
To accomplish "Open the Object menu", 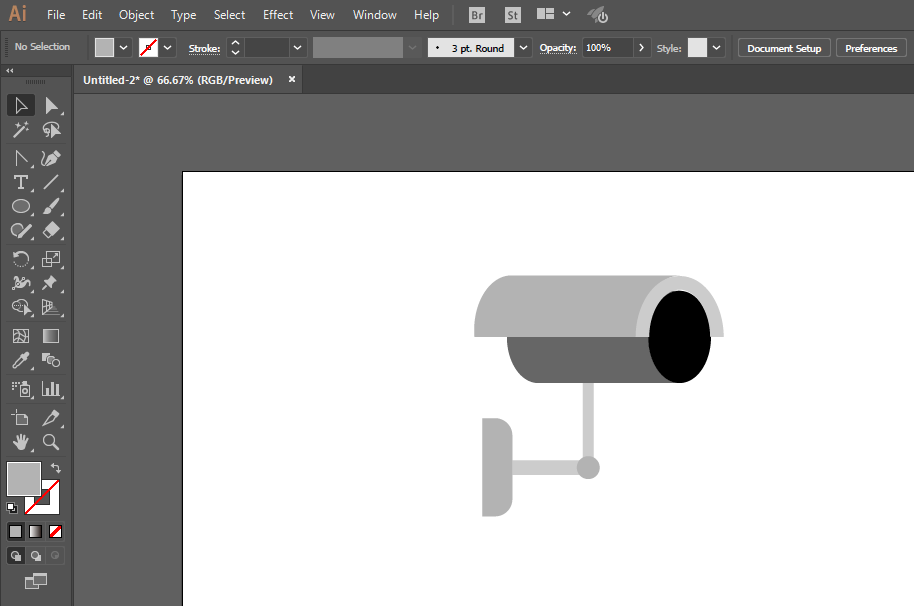I will 136,15.
